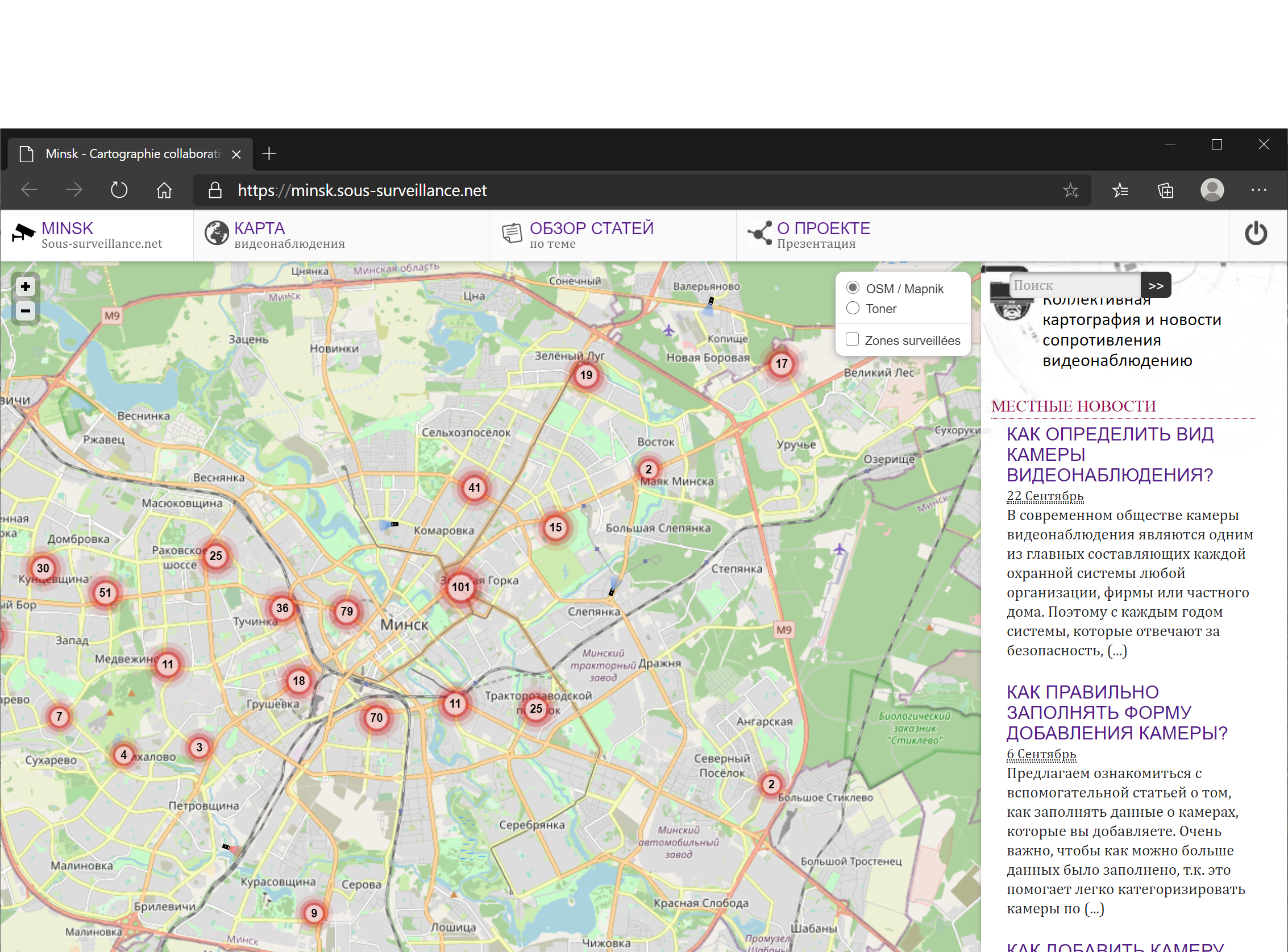Click the camera cluster marker 36

pos(282,608)
